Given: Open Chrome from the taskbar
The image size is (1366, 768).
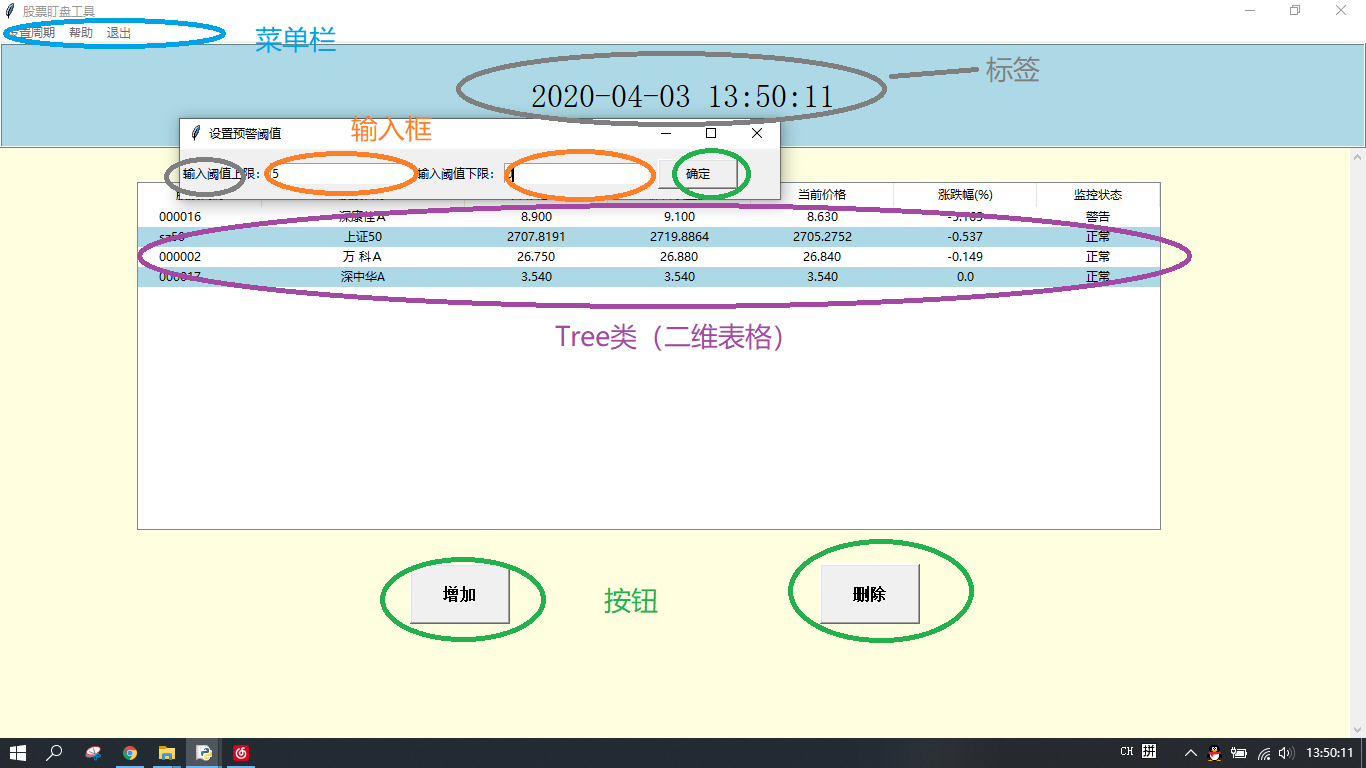Looking at the screenshot, I should pyautogui.click(x=130, y=753).
